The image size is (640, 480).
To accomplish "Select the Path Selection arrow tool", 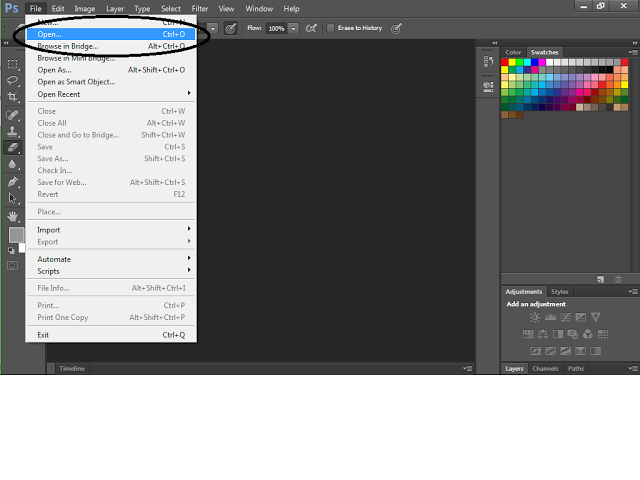I will point(13,198).
